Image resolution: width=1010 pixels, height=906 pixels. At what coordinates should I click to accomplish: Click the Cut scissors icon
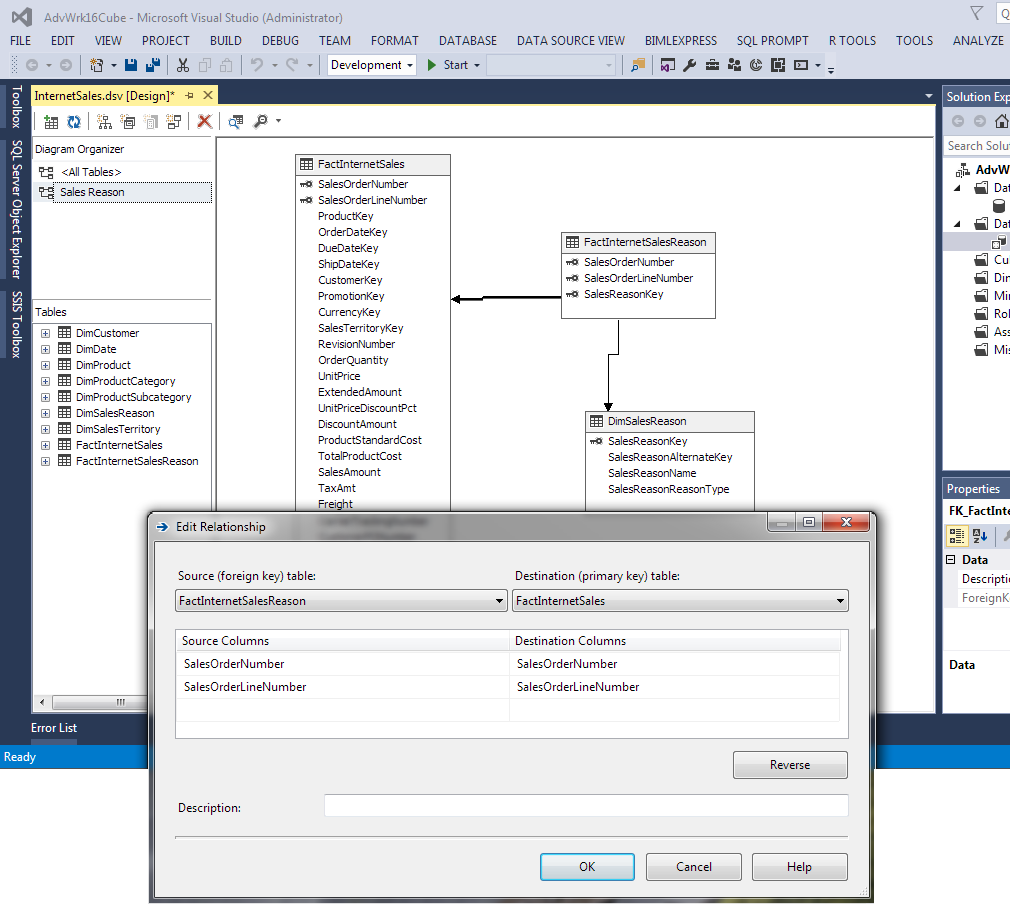182,65
